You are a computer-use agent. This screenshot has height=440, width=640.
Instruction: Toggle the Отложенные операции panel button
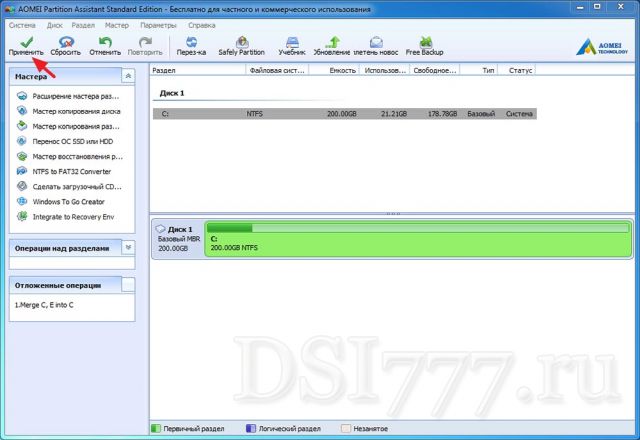(x=128, y=285)
